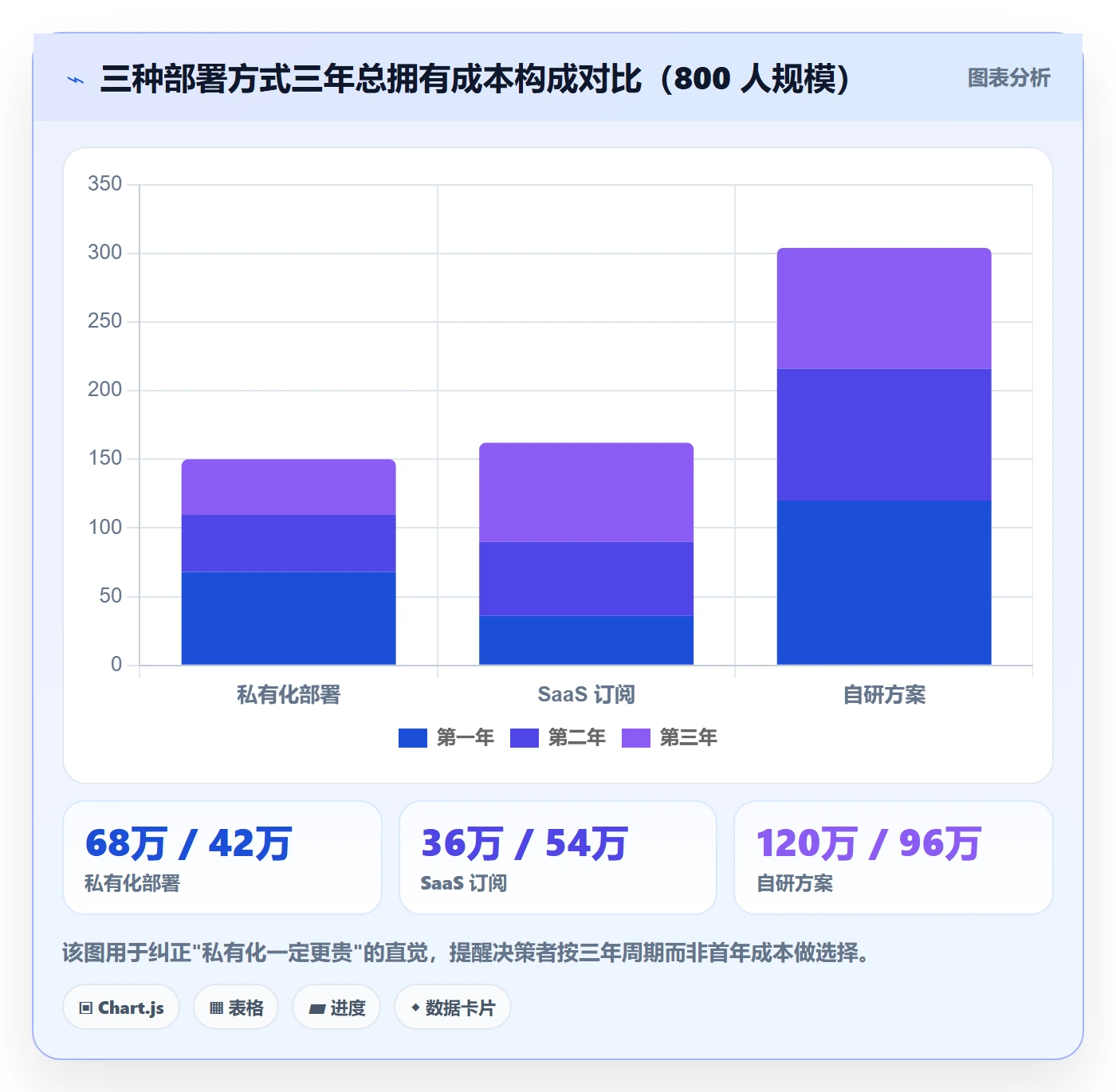The width and height of the screenshot is (1116, 1092).
Task: Select the 数据卡片 tag
Action: pos(453,1008)
